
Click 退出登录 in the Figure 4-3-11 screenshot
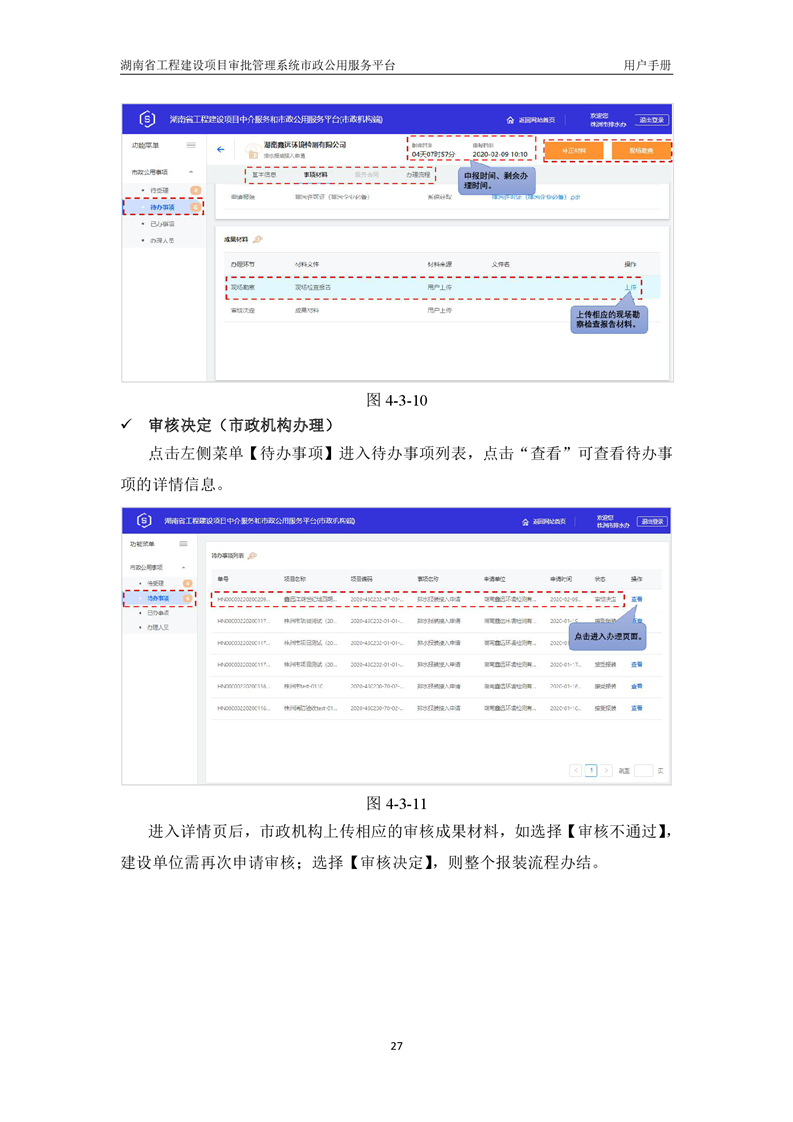[x=652, y=522]
